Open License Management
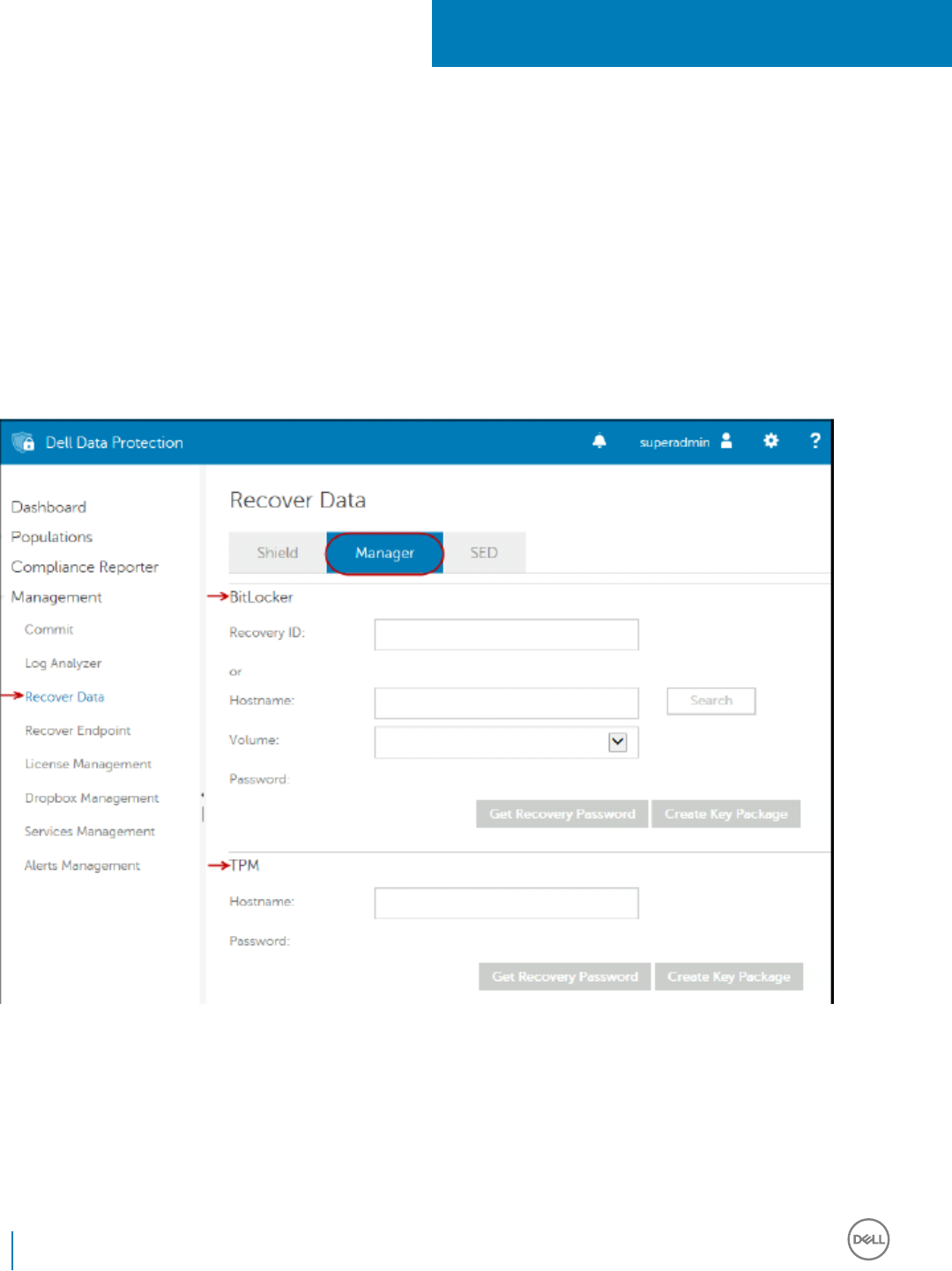 point(88,764)
